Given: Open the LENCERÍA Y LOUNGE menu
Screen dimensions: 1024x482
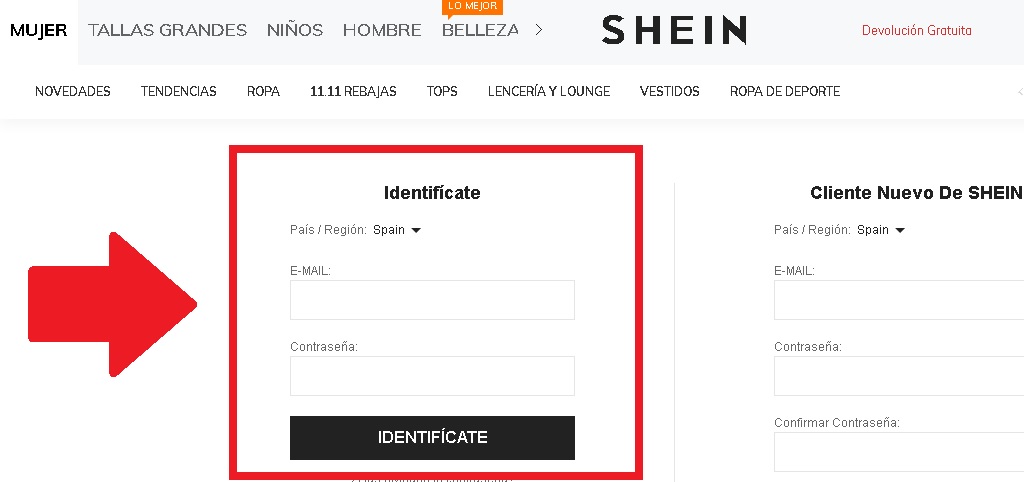Looking at the screenshot, I should click(548, 92).
